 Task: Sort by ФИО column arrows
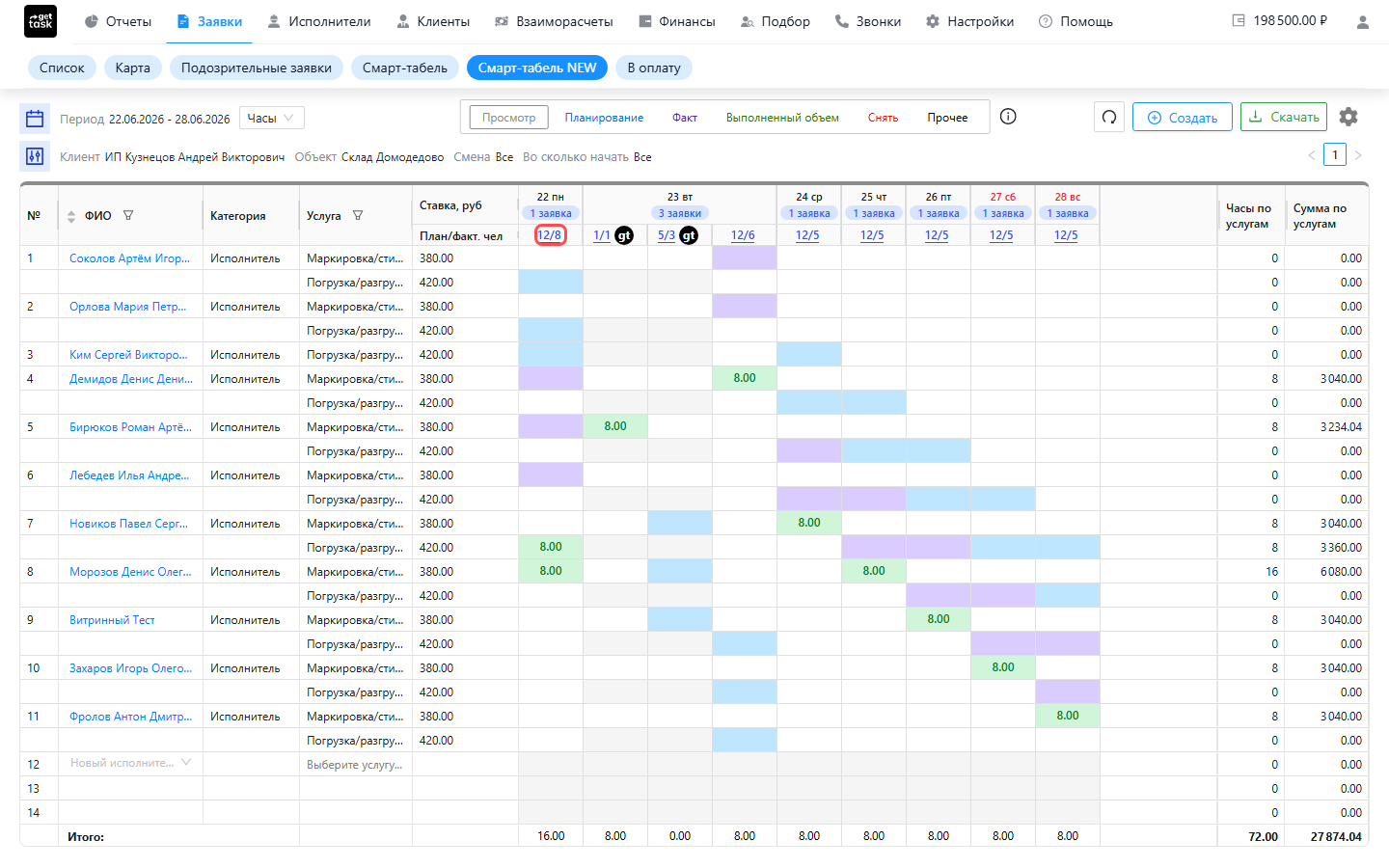tap(71, 216)
